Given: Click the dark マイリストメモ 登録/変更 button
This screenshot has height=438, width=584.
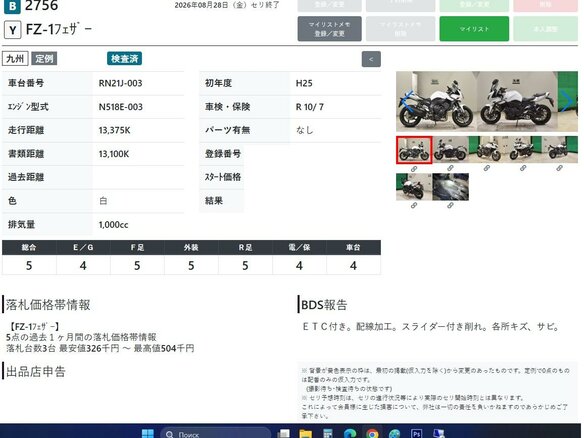Looking at the screenshot, I should pos(330,29).
